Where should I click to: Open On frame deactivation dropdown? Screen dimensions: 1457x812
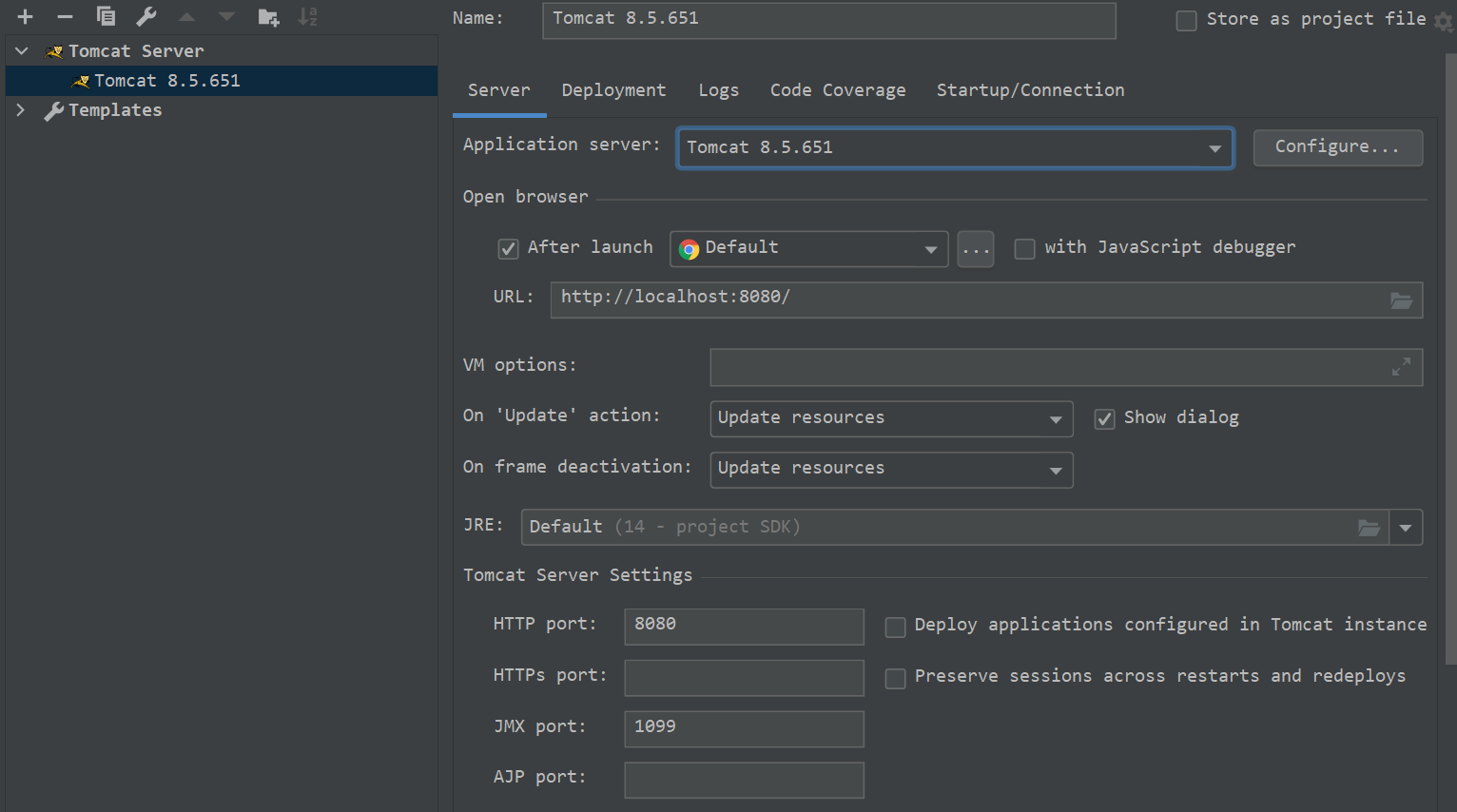coord(892,470)
